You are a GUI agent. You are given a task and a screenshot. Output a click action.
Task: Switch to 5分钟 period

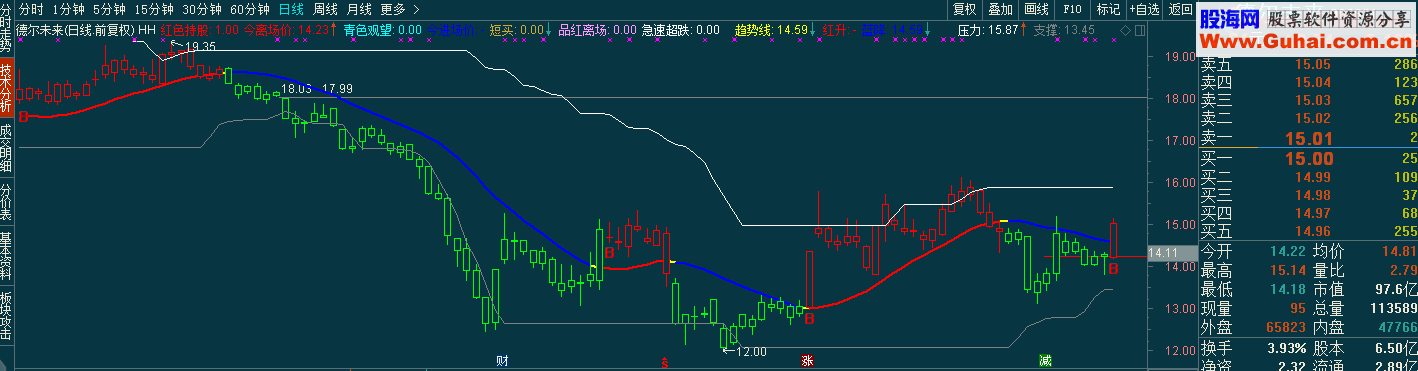[x=109, y=9]
